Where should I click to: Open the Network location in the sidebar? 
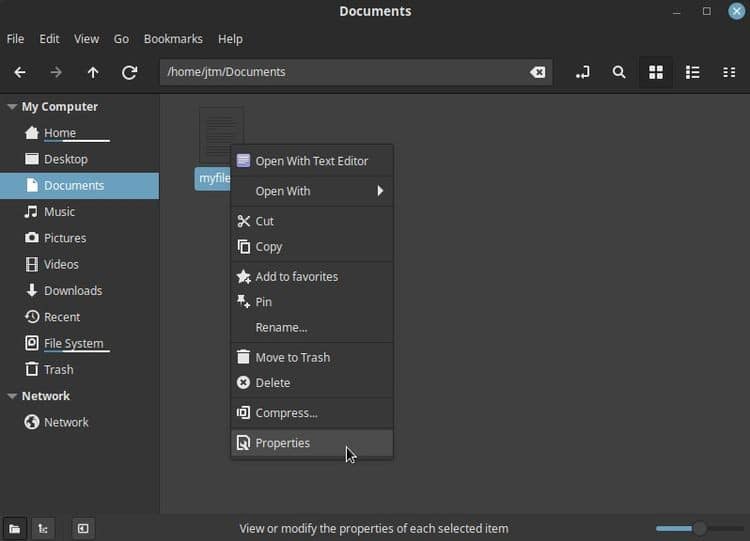(x=79, y=422)
